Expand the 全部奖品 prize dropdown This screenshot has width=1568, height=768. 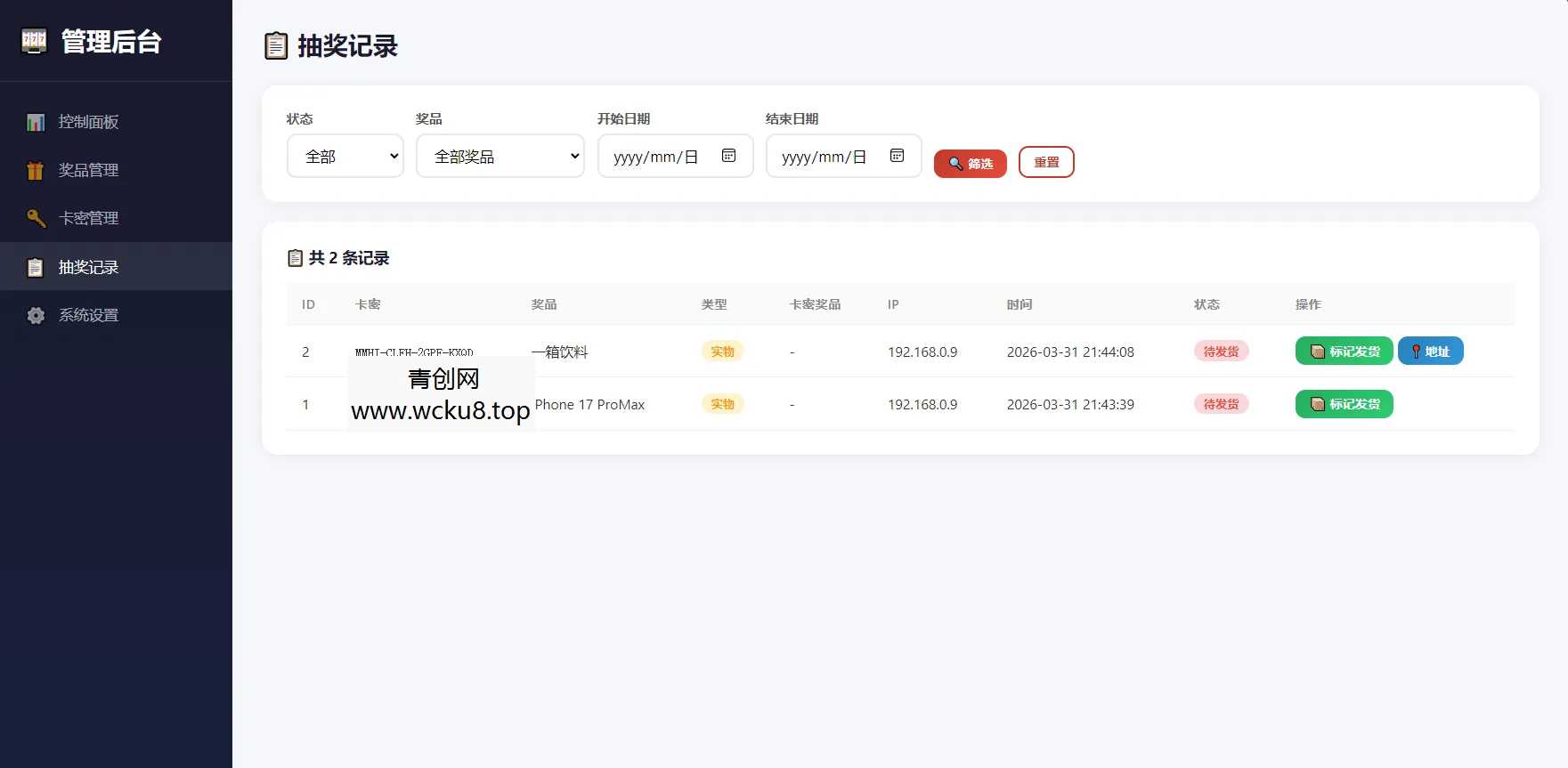[500, 156]
